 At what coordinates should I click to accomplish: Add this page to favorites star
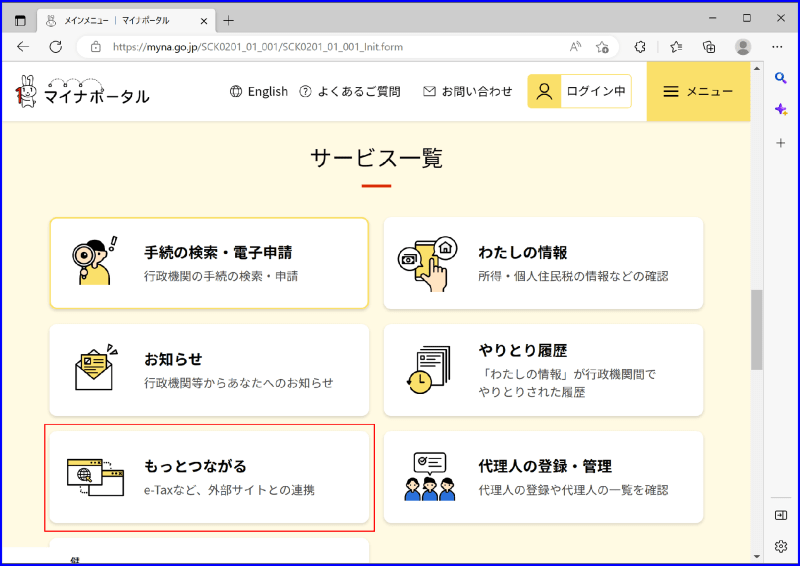(602, 47)
